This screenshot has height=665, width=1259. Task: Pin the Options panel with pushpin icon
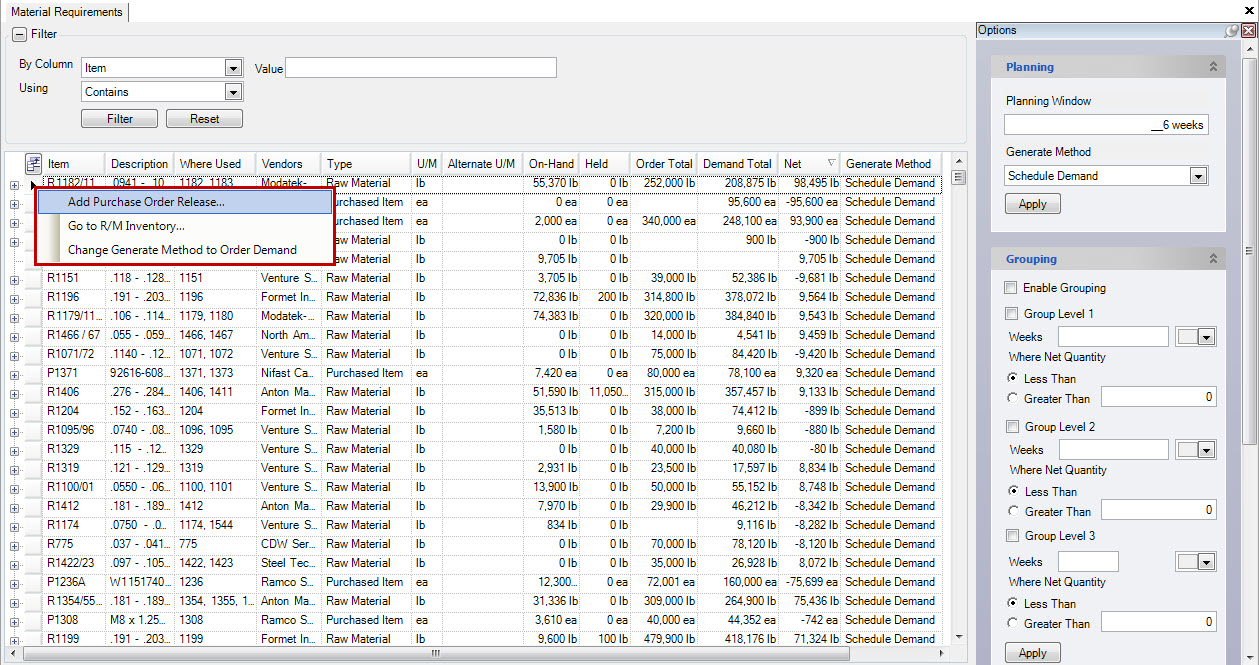[x=1231, y=31]
